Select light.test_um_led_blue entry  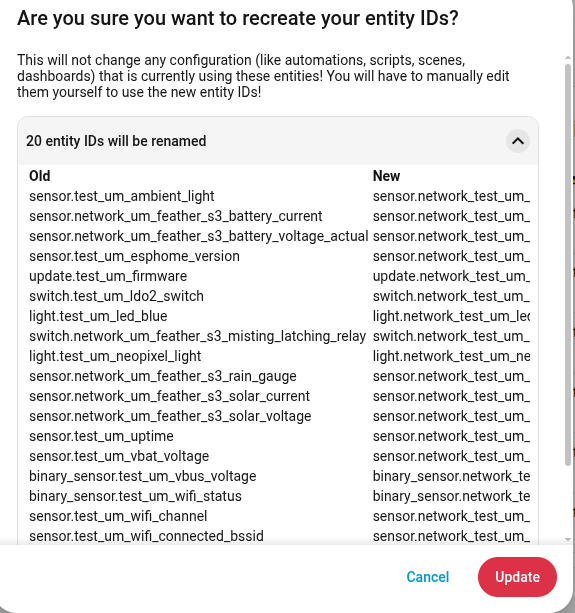(98, 316)
